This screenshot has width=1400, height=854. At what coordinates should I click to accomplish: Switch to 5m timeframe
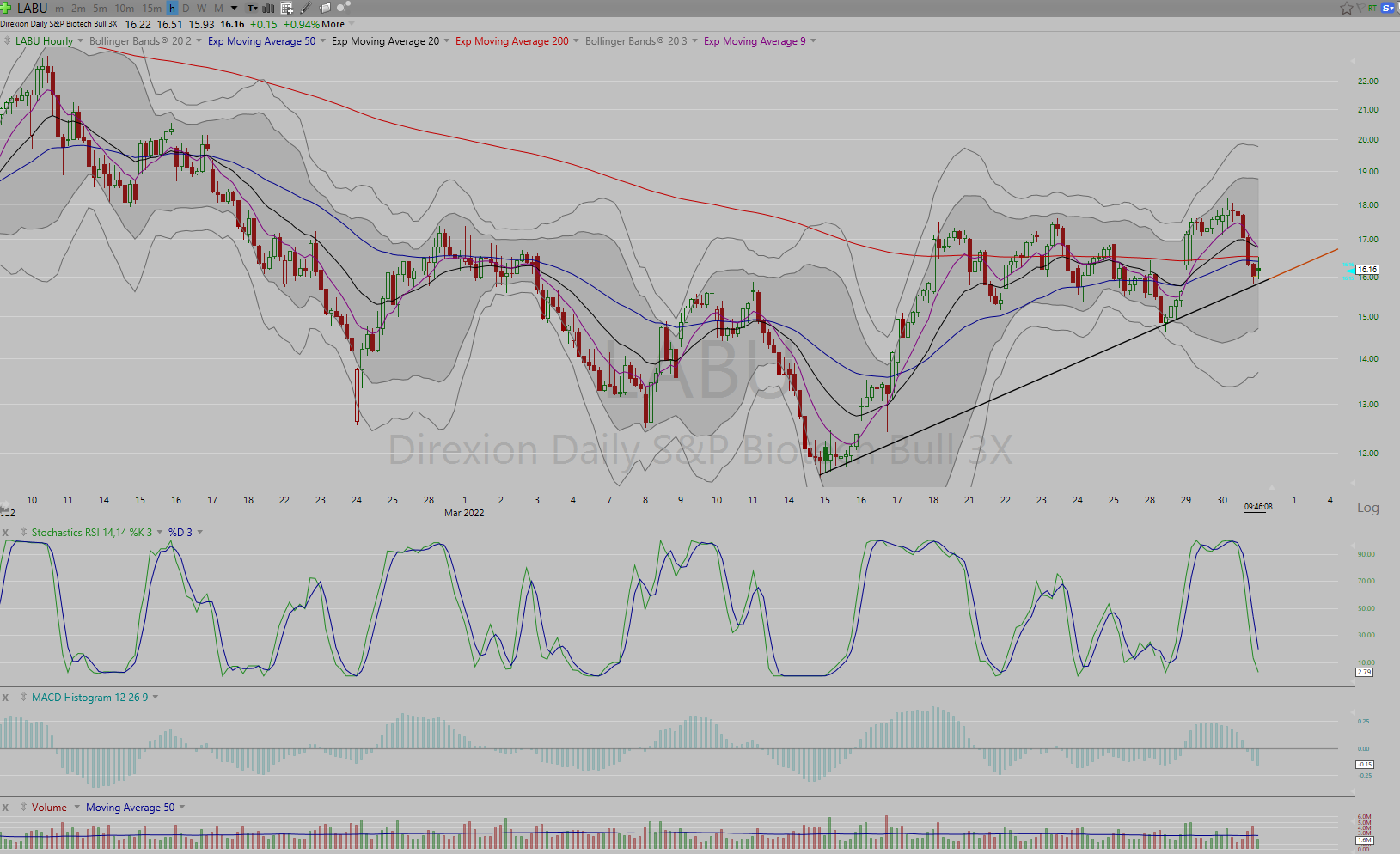tap(100, 9)
